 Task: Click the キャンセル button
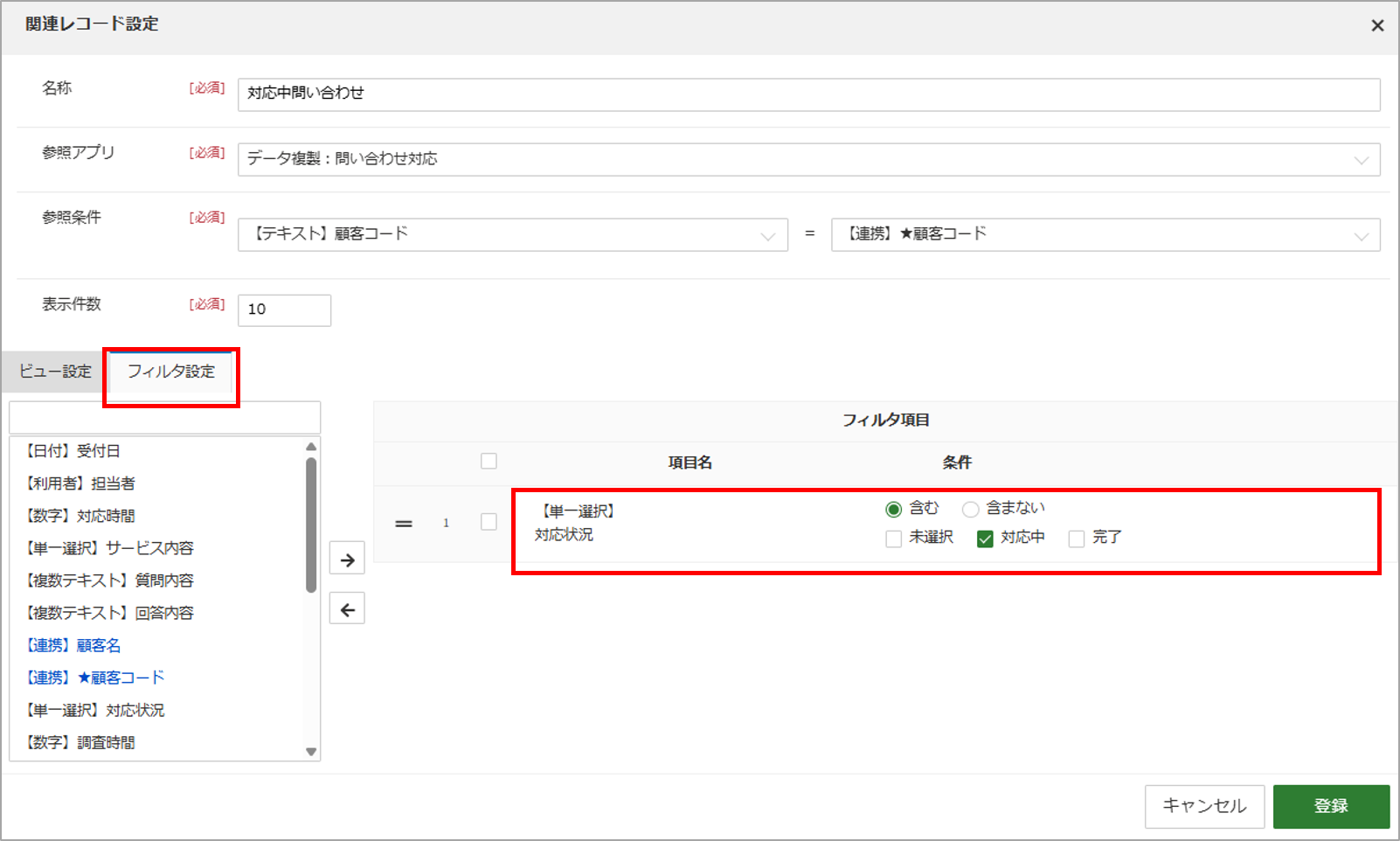pos(1204,806)
